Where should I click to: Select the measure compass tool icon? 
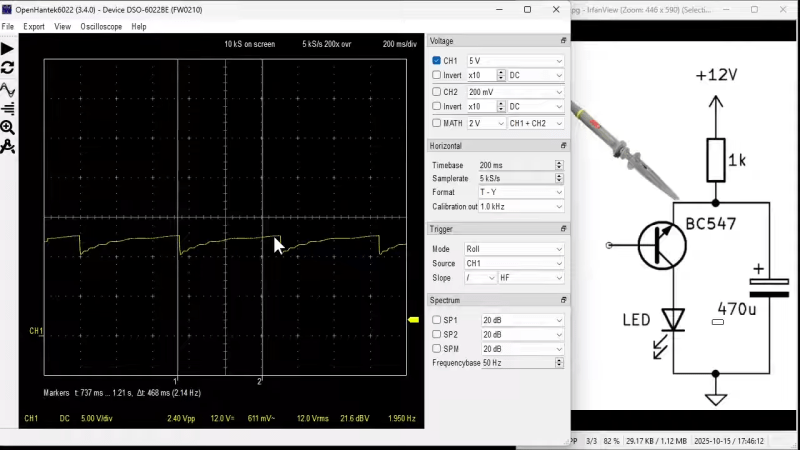(8, 147)
